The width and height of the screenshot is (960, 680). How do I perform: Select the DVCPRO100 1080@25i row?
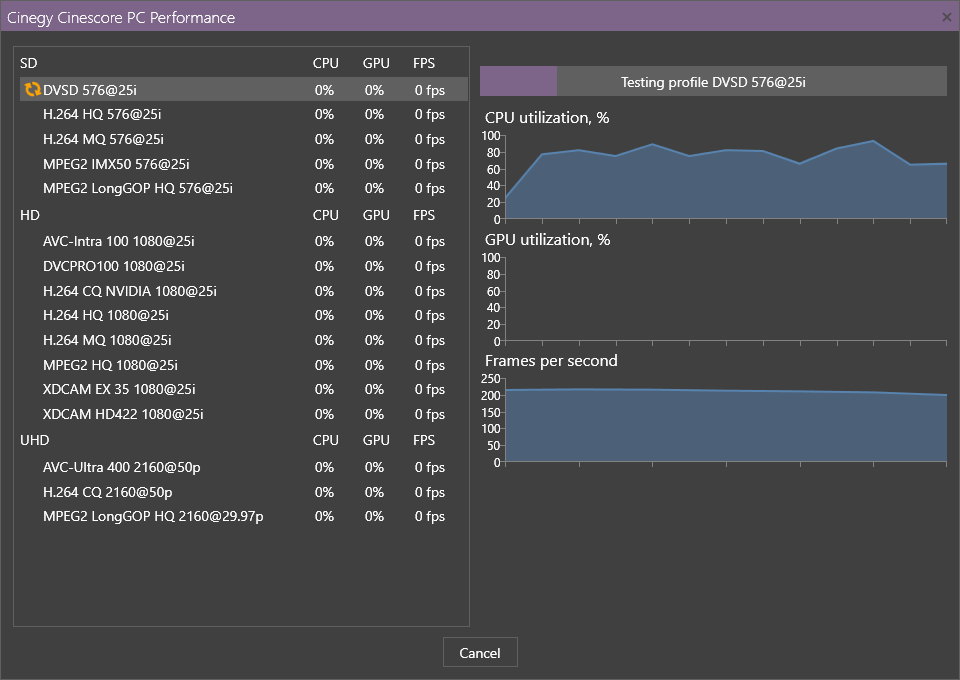(x=244, y=266)
